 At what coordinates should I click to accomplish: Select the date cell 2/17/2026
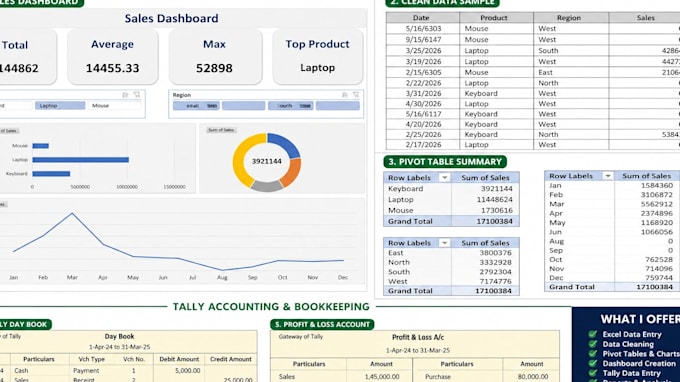(x=423, y=145)
